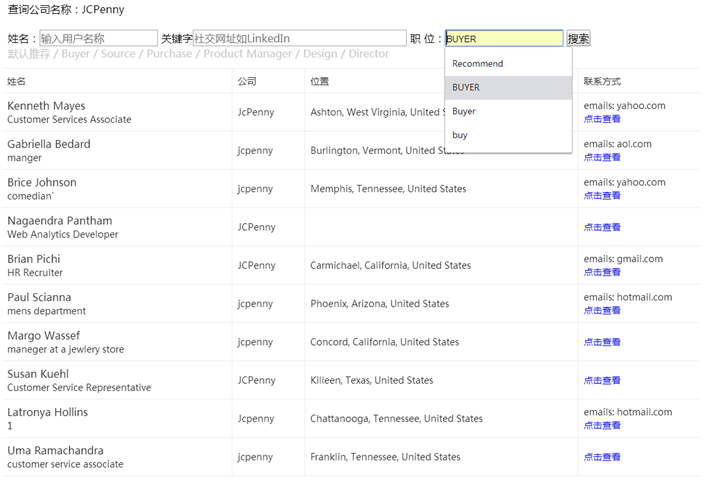
Task: Click the emails: gmail.com text
Action: [x=623, y=259]
